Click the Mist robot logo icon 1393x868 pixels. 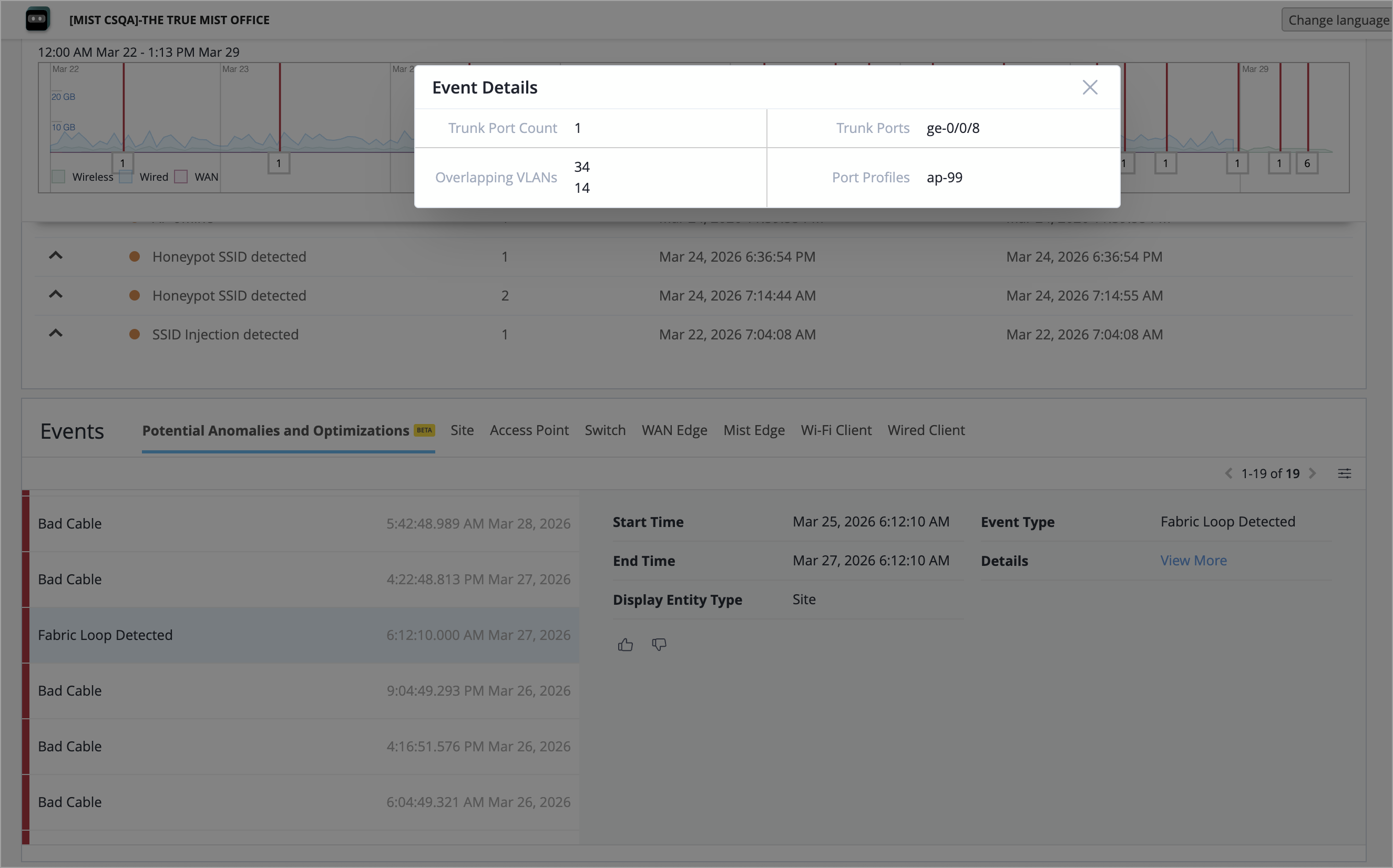click(37, 19)
